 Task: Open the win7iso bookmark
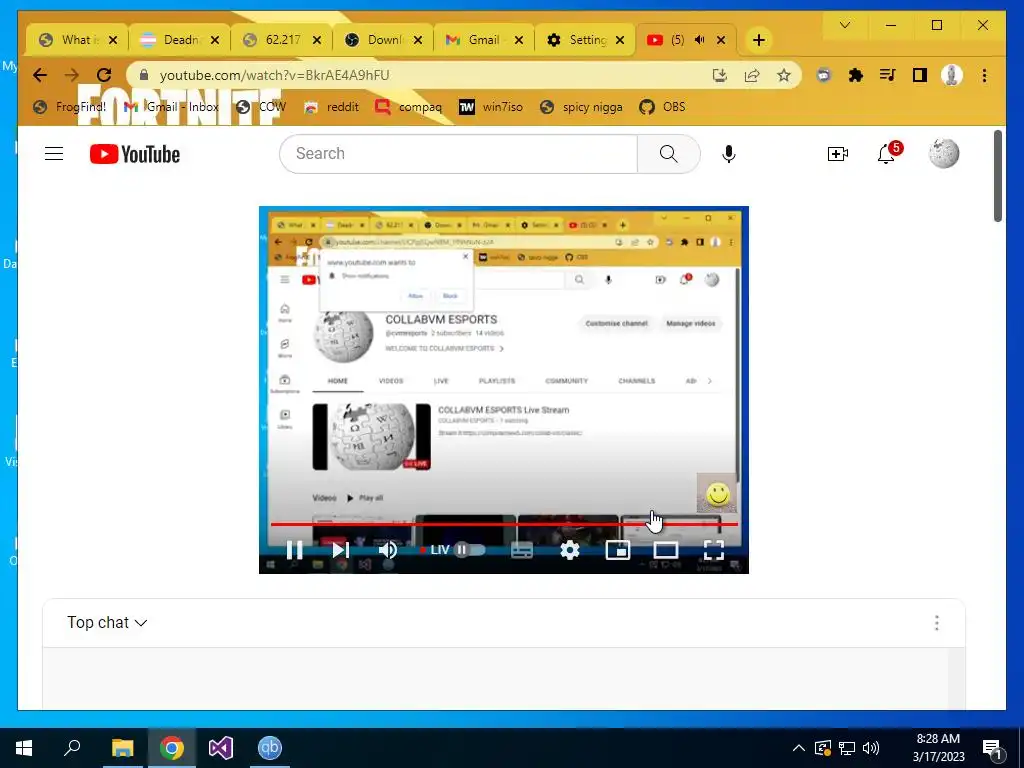[x=491, y=106]
